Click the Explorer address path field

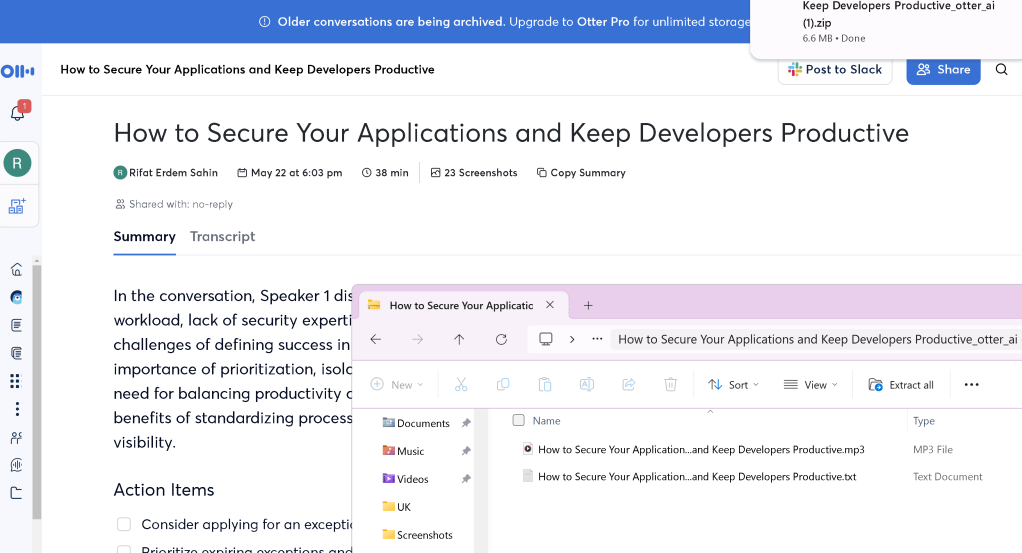click(816, 339)
